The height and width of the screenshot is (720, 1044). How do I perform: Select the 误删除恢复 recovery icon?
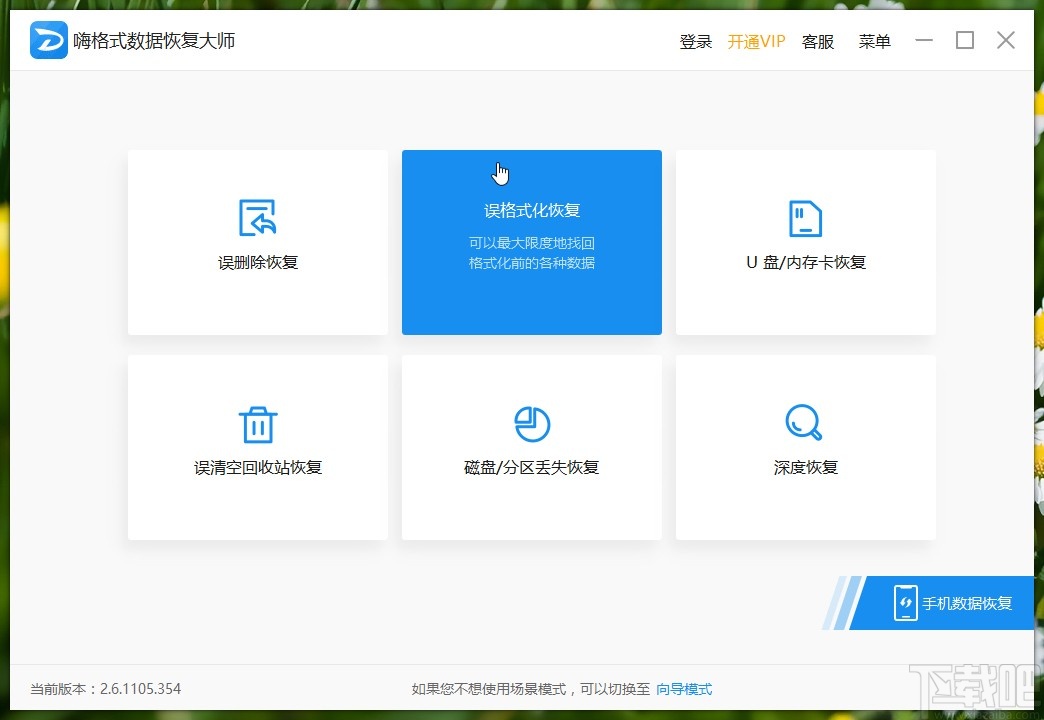(x=257, y=217)
